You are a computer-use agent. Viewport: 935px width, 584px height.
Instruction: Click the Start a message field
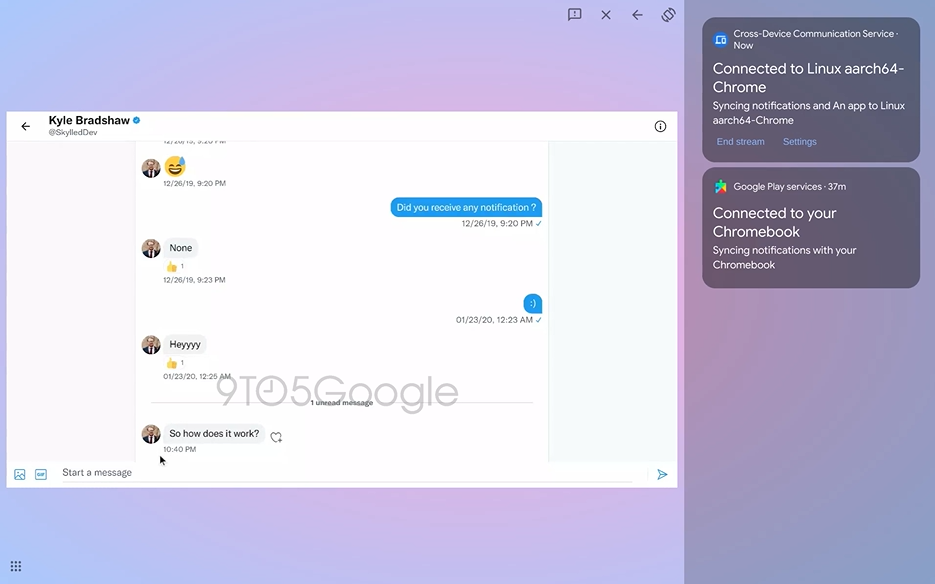(x=347, y=472)
